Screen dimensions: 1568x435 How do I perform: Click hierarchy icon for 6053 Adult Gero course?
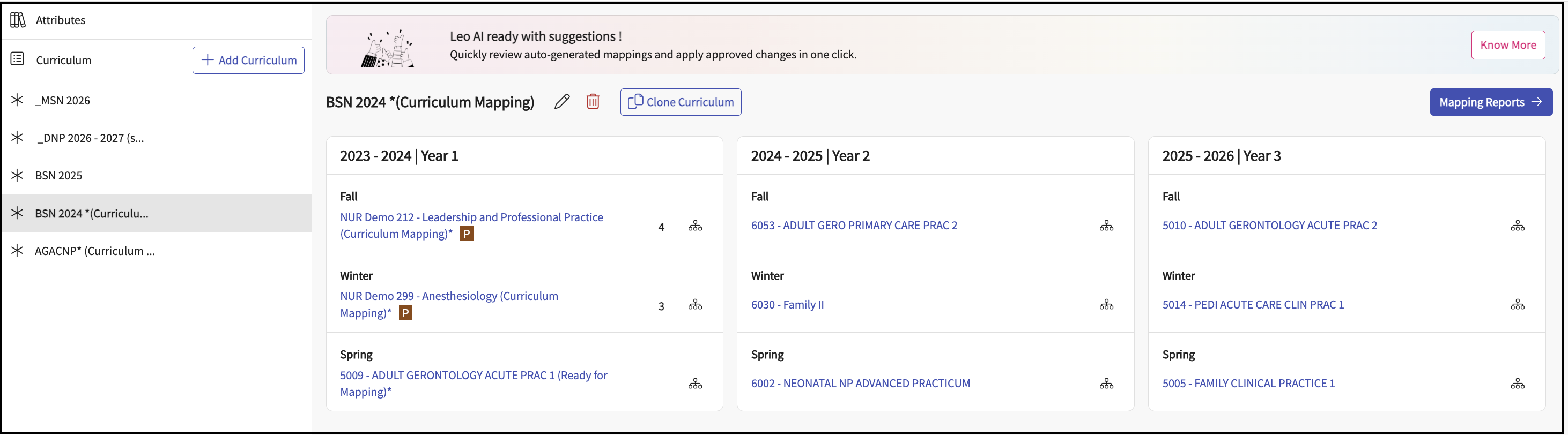pyautogui.click(x=1106, y=226)
